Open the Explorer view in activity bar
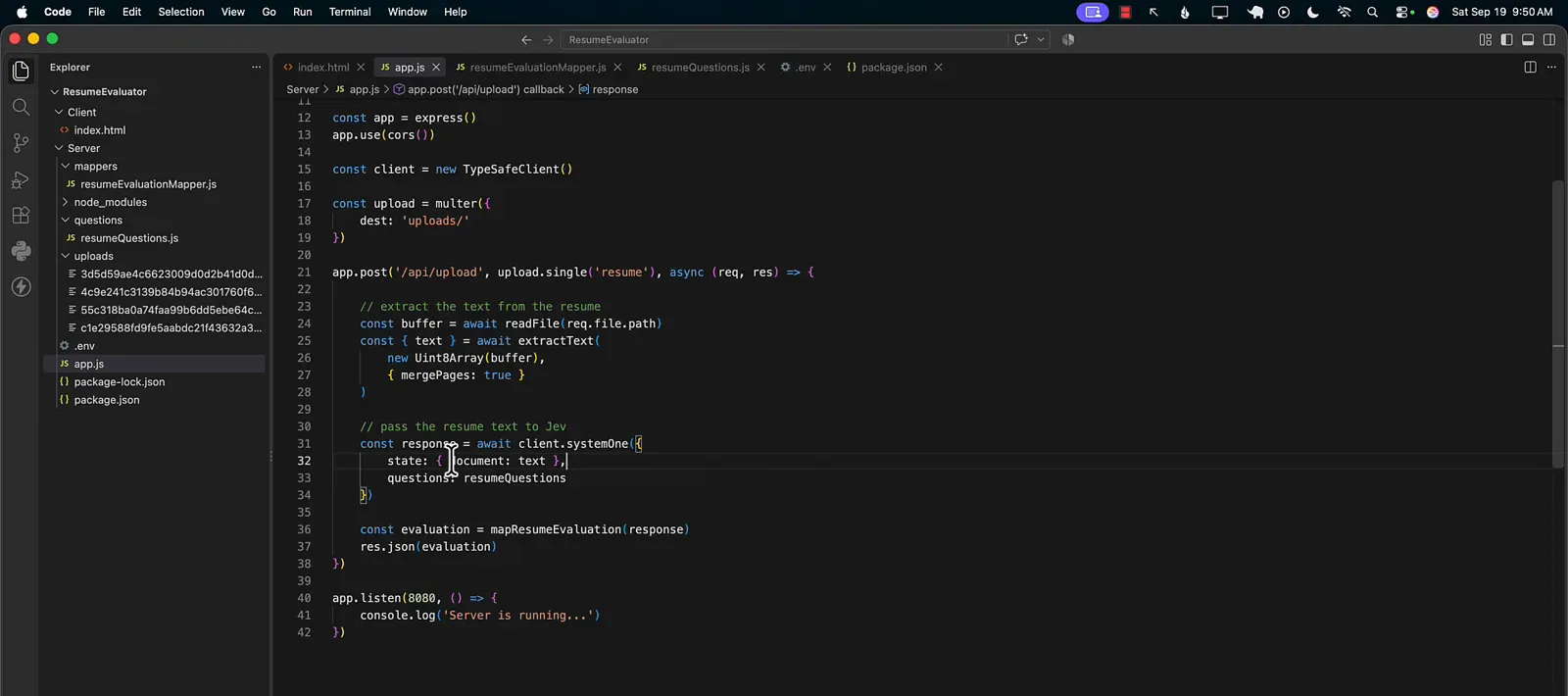The width and height of the screenshot is (1568, 696). [x=21, y=71]
